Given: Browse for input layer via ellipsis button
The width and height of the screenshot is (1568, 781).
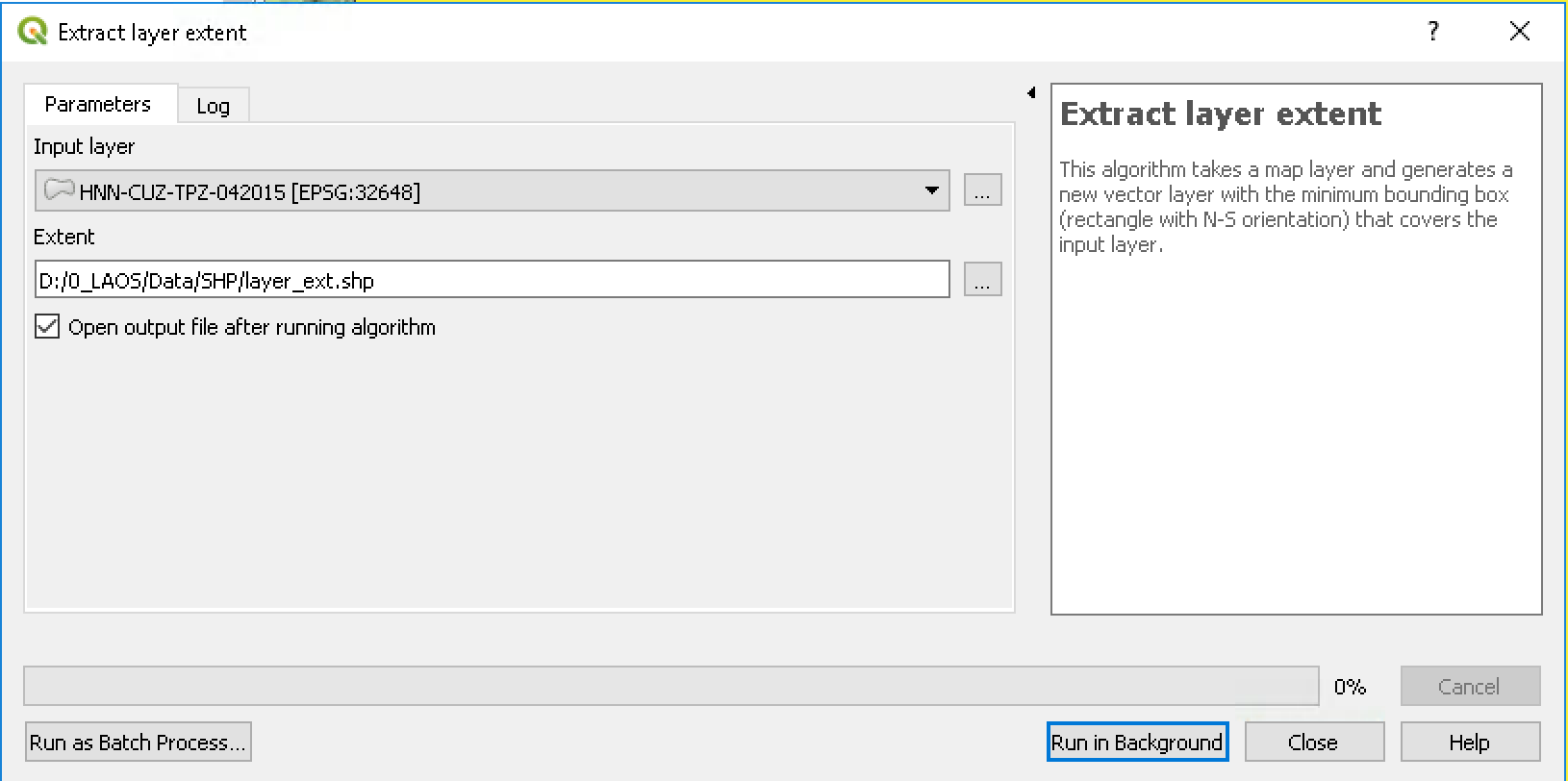Looking at the screenshot, I should click(982, 190).
